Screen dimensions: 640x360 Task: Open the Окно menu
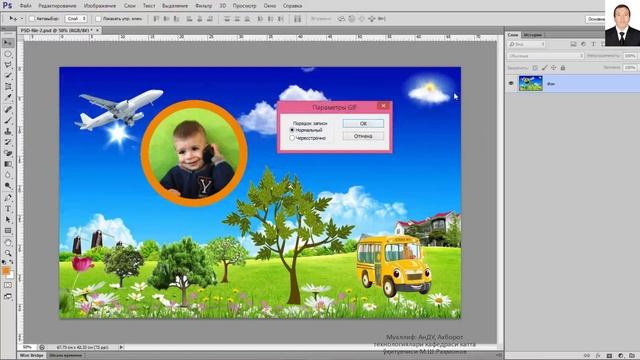coord(269,6)
